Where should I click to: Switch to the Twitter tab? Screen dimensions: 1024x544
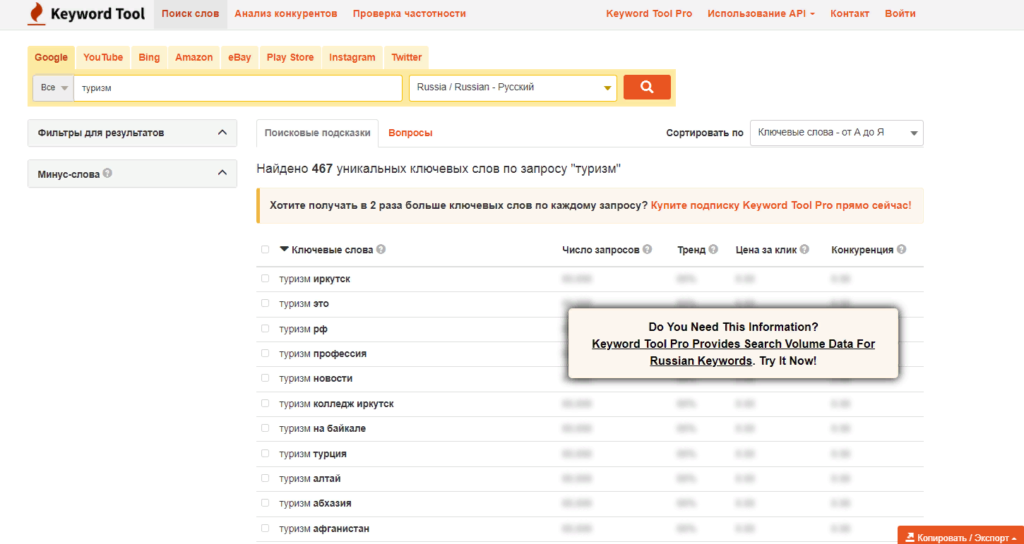[406, 57]
